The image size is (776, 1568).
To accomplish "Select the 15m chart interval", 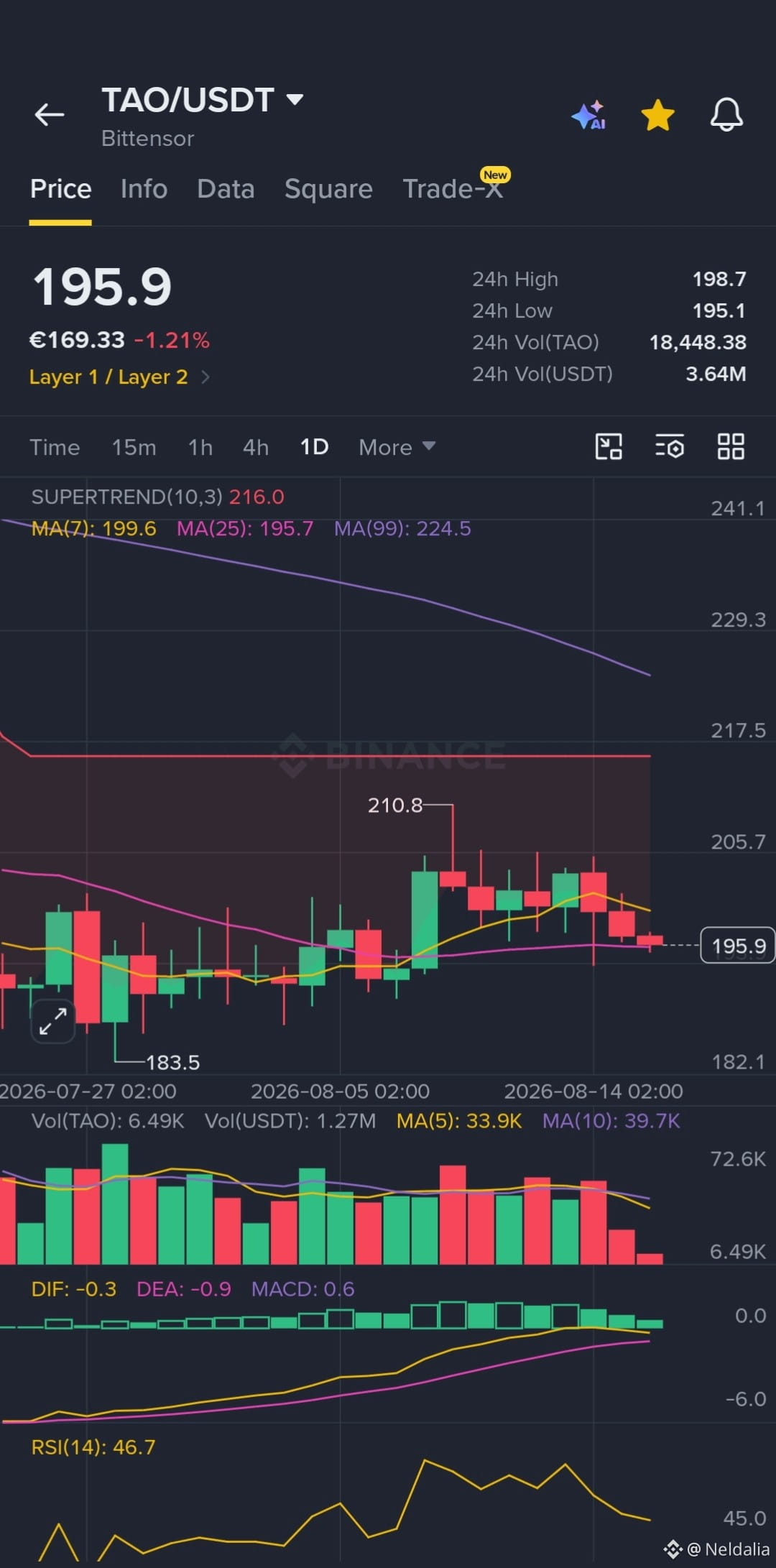I will [x=134, y=447].
